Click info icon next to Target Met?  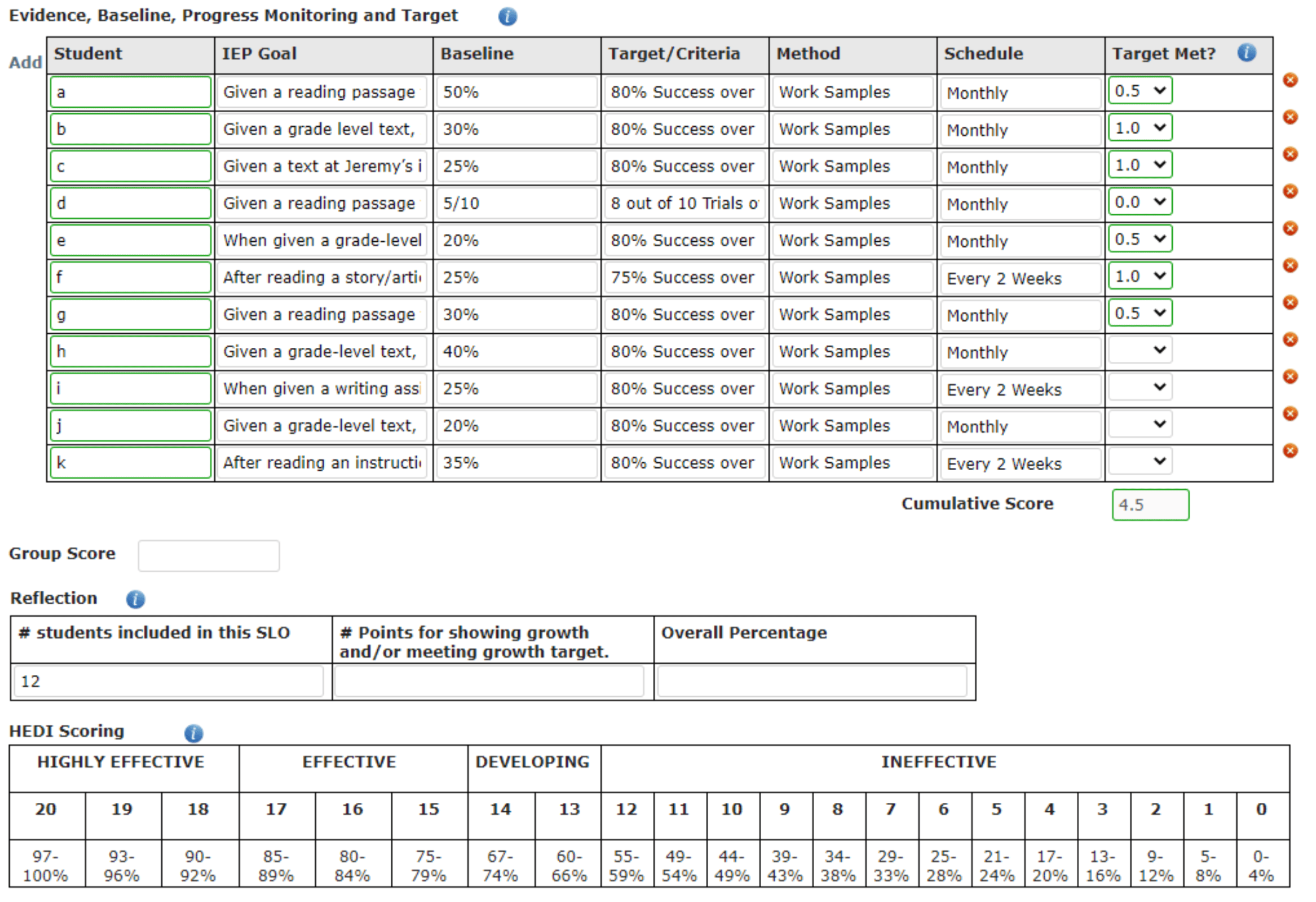[1246, 52]
